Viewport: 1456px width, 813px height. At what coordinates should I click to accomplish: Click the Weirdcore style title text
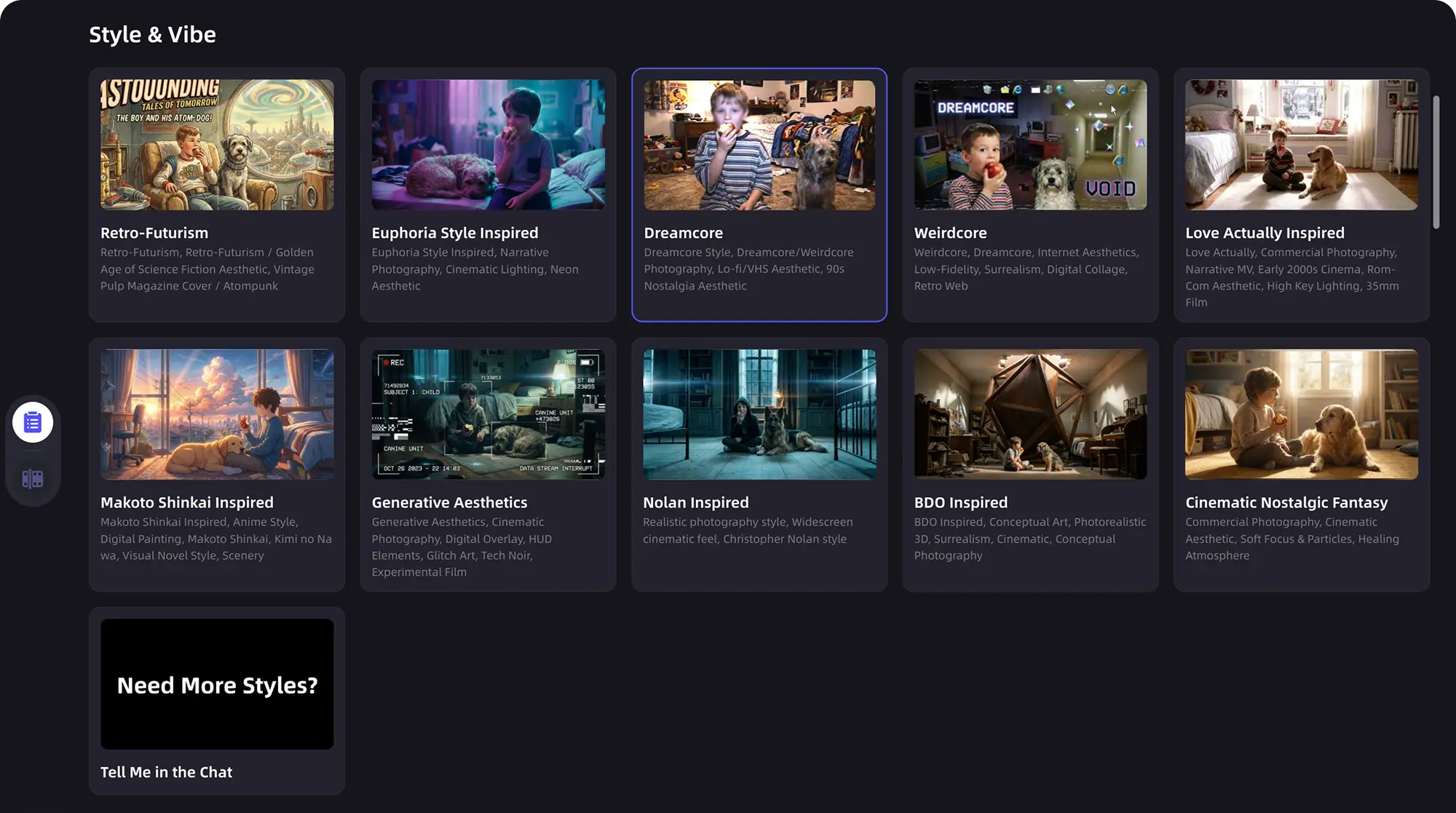(x=951, y=233)
